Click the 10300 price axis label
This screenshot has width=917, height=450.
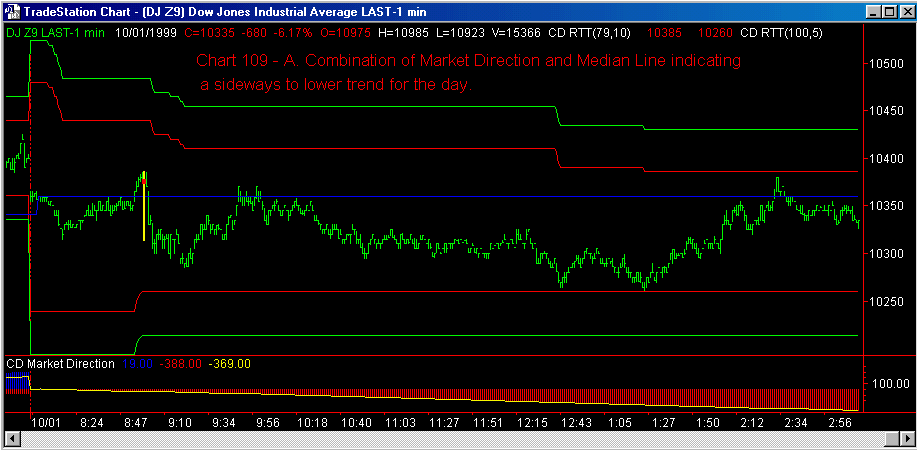(x=886, y=254)
